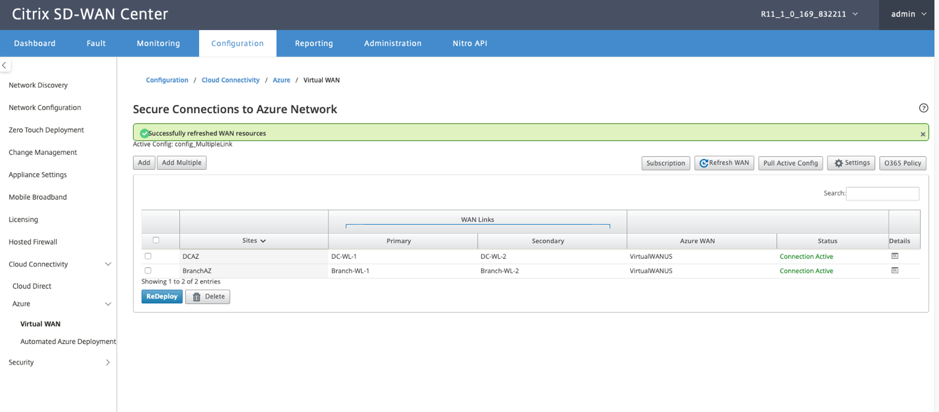Click Branch-WL-2 secondary link cell
Screen dimensions: 939x412
point(500,271)
